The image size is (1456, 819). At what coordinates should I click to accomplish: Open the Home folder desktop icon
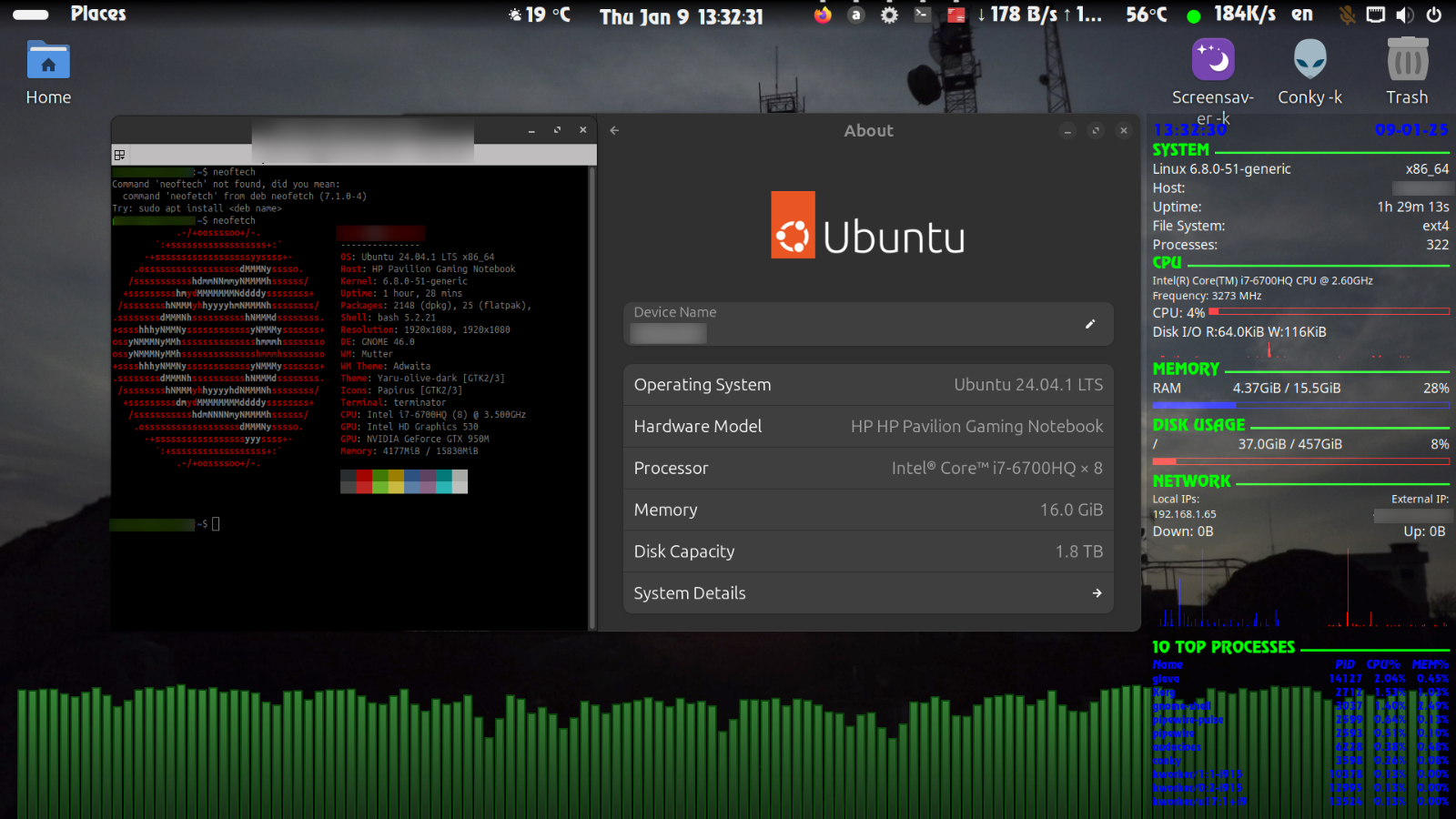point(48,73)
